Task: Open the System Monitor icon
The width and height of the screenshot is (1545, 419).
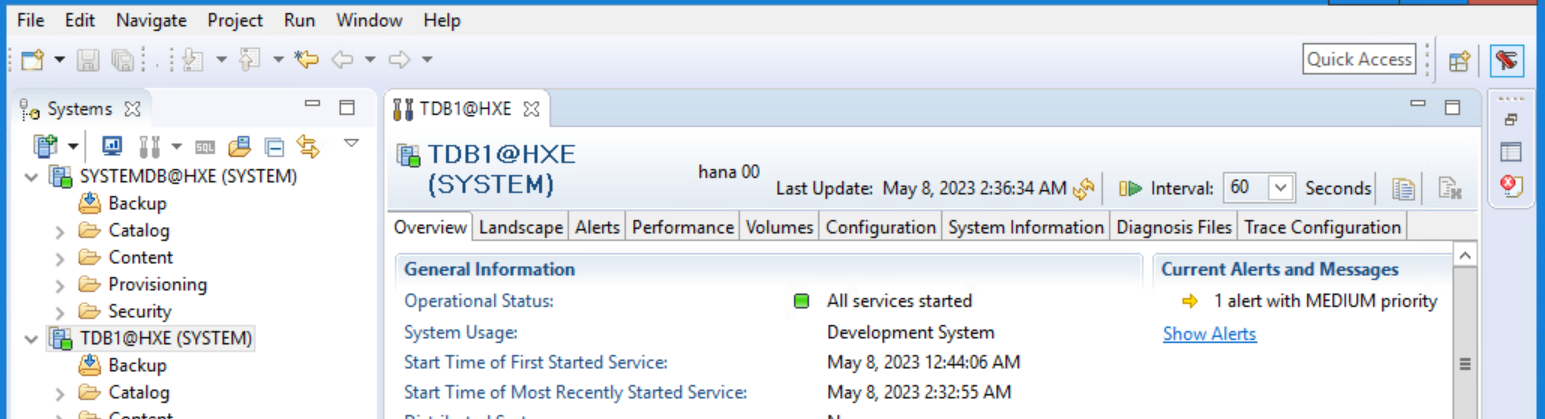Action: pos(113,146)
